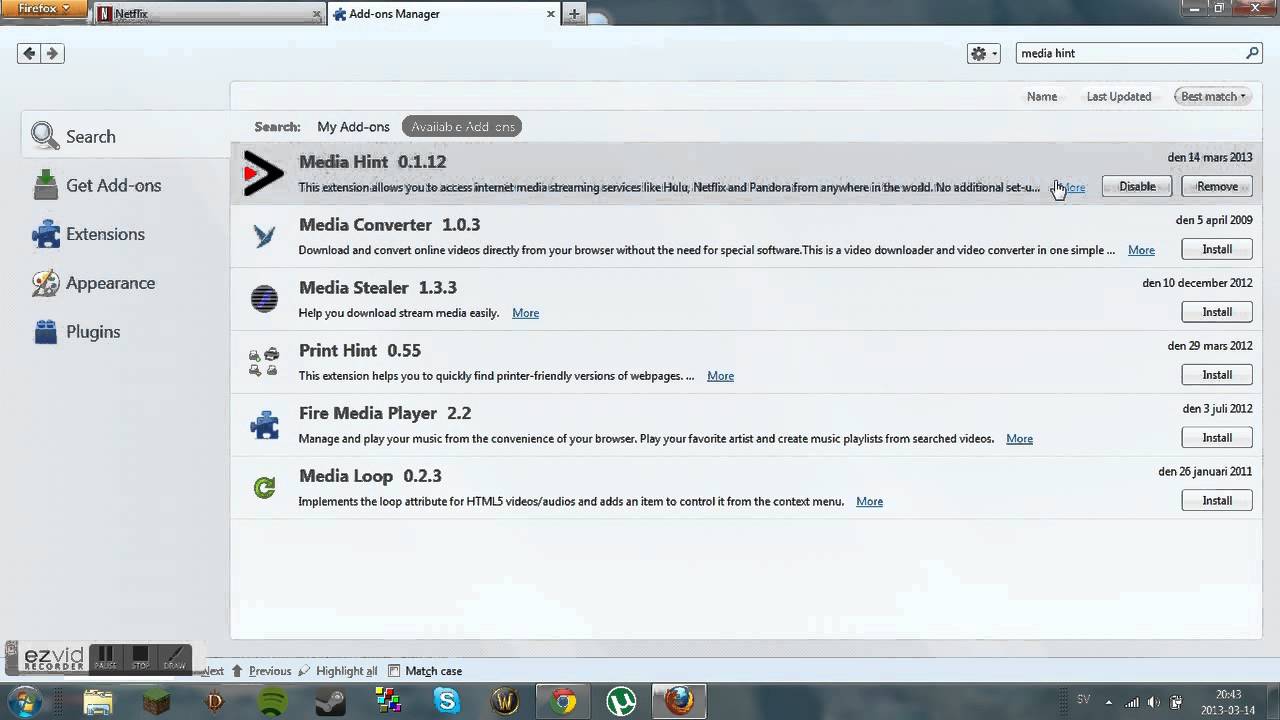Install Media Loop

1217,500
